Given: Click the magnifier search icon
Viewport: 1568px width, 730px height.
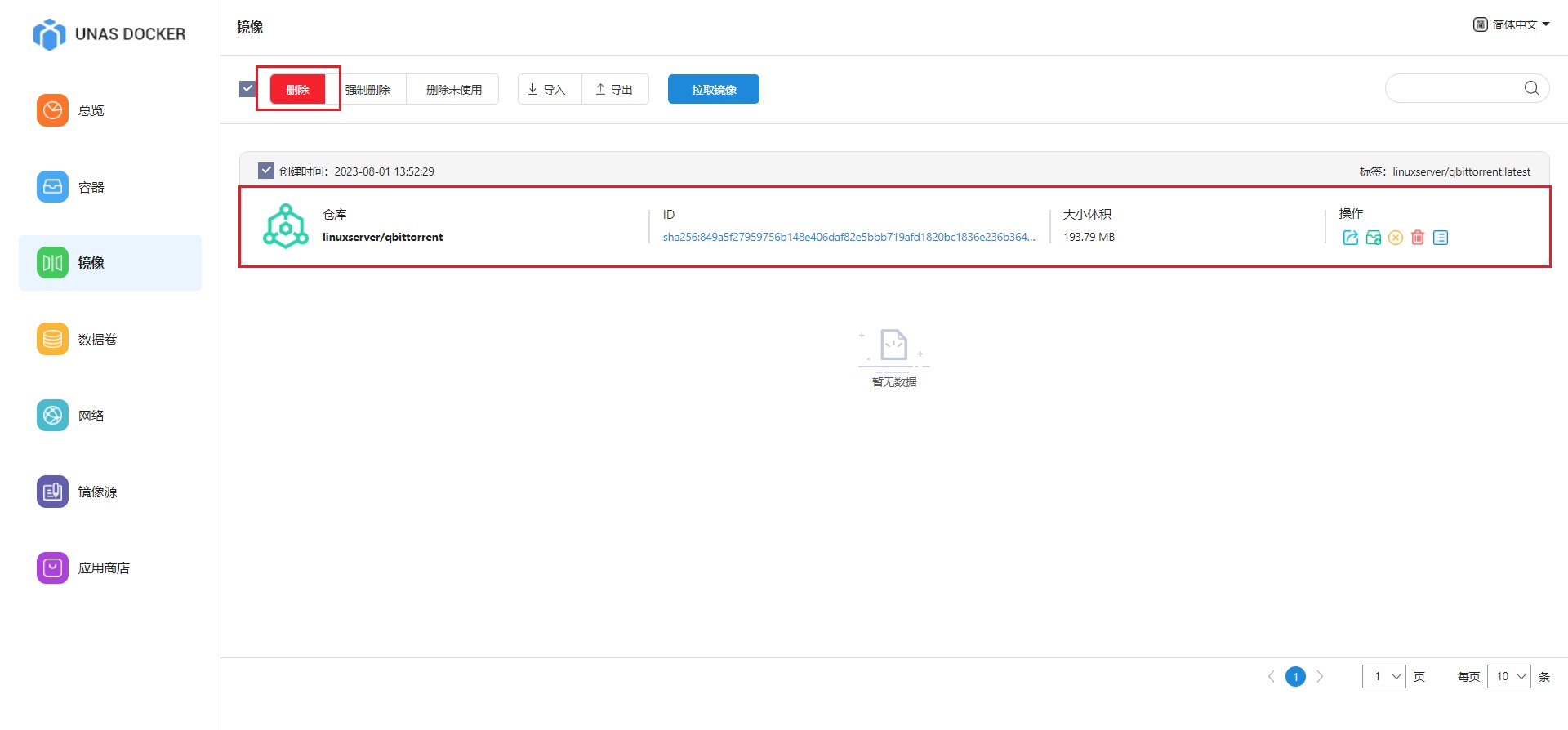Looking at the screenshot, I should (1531, 88).
